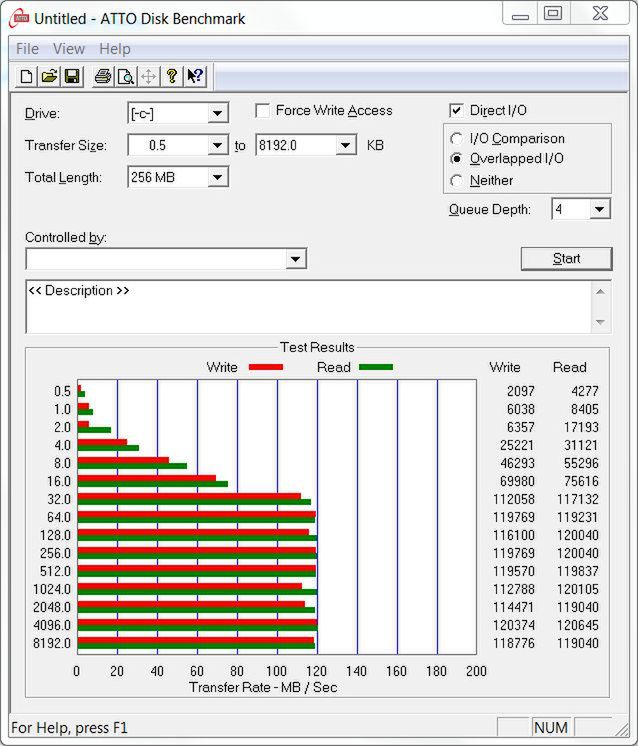Click the NUM status bar indicator
The width and height of the screenshot is (638, 746).
pyautogui.click(x=550, y=727)
